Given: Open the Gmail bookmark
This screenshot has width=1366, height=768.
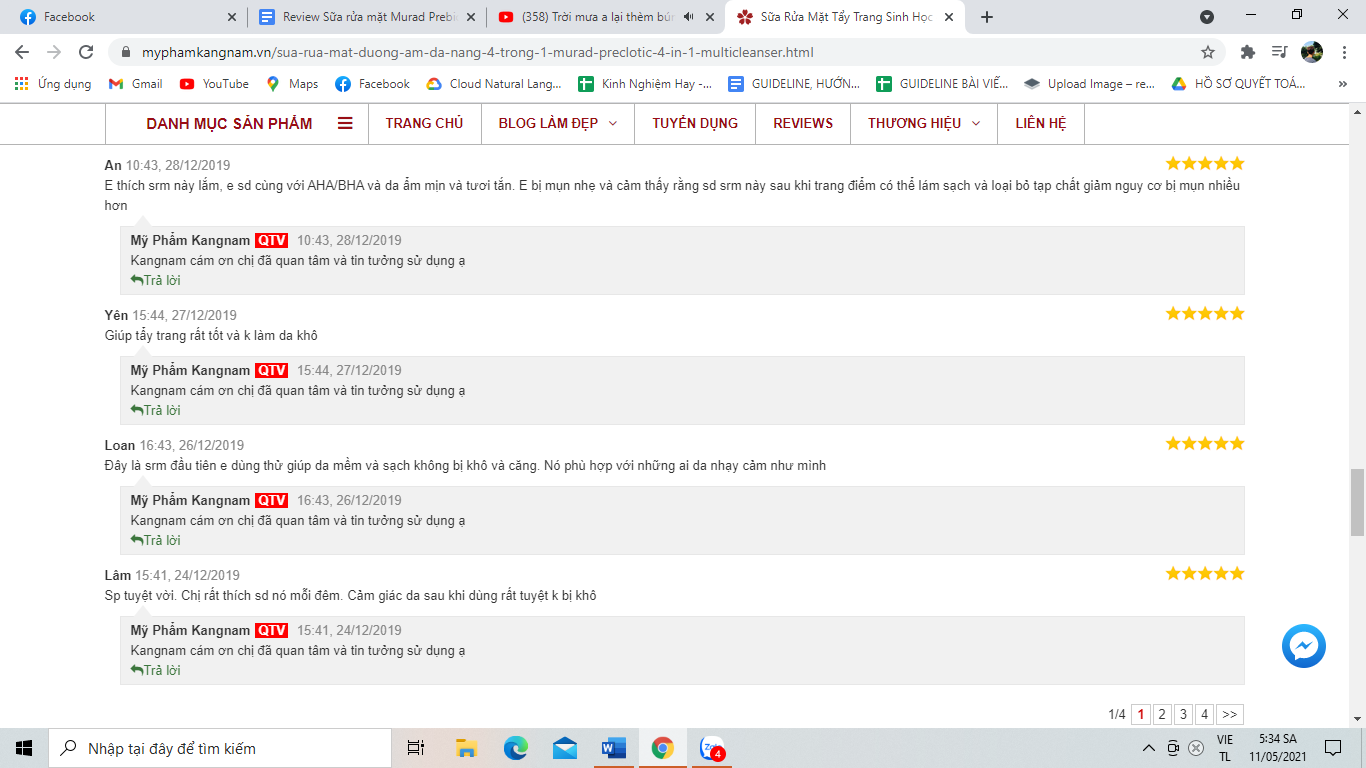Looking at the screenshot, I should [136, 84].
